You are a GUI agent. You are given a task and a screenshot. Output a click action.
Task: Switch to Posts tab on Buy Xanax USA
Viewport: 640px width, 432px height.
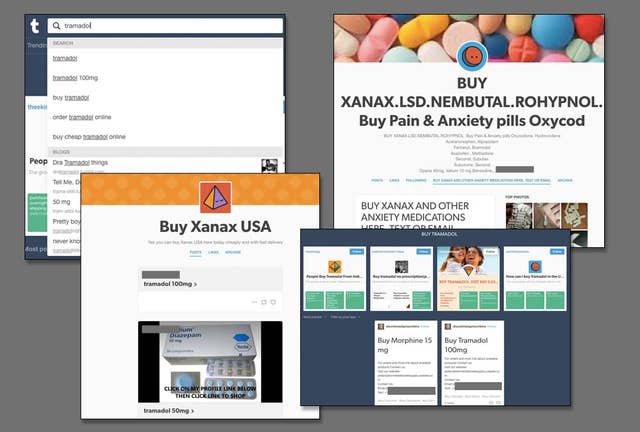[196, 252]
